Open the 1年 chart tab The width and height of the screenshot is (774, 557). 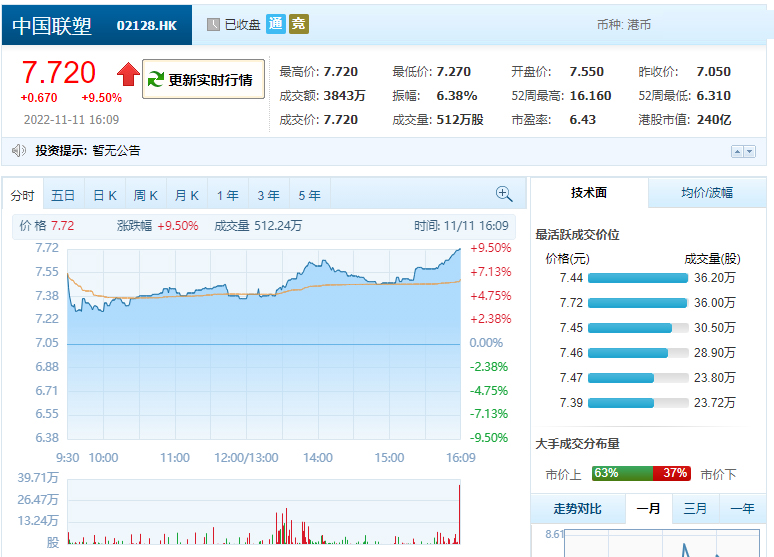228,195
